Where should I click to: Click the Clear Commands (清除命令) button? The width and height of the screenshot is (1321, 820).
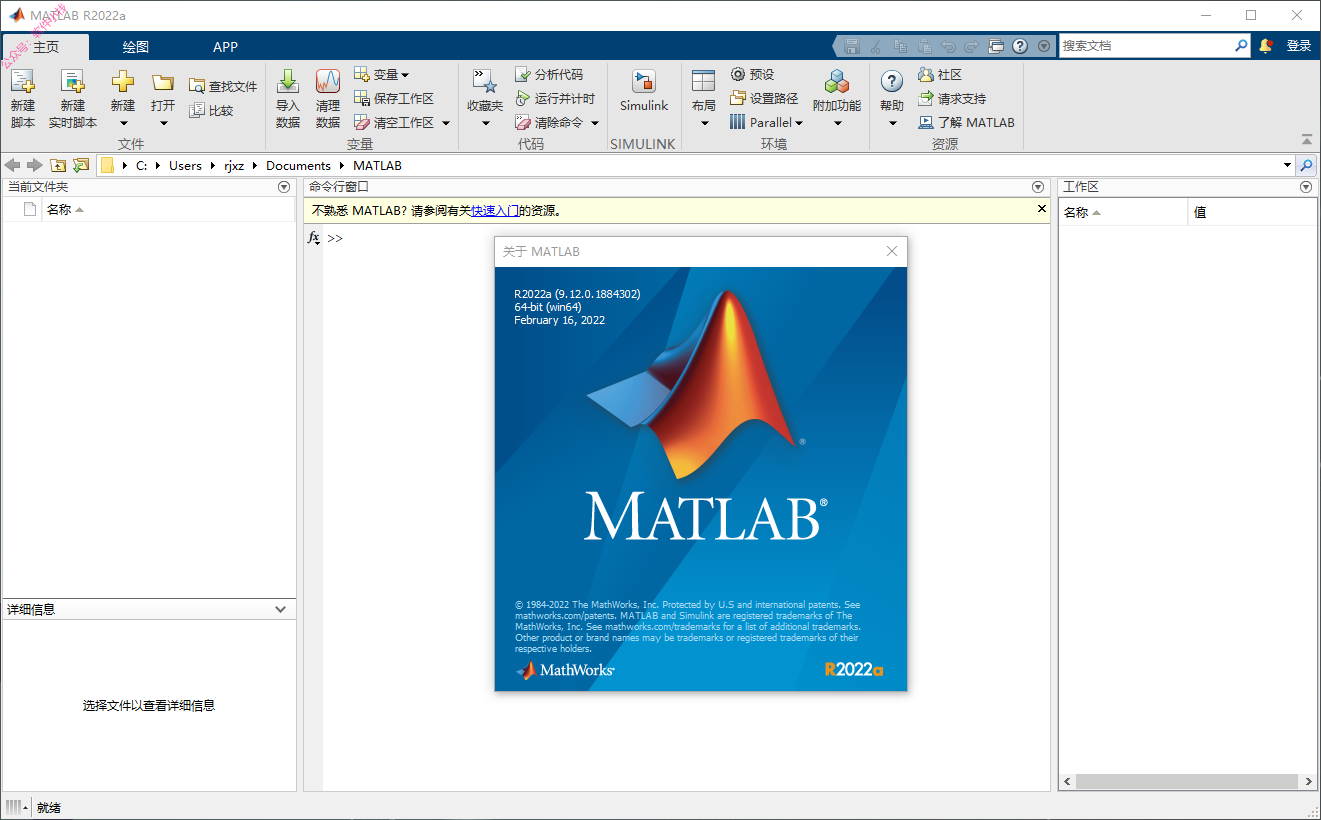549,123
